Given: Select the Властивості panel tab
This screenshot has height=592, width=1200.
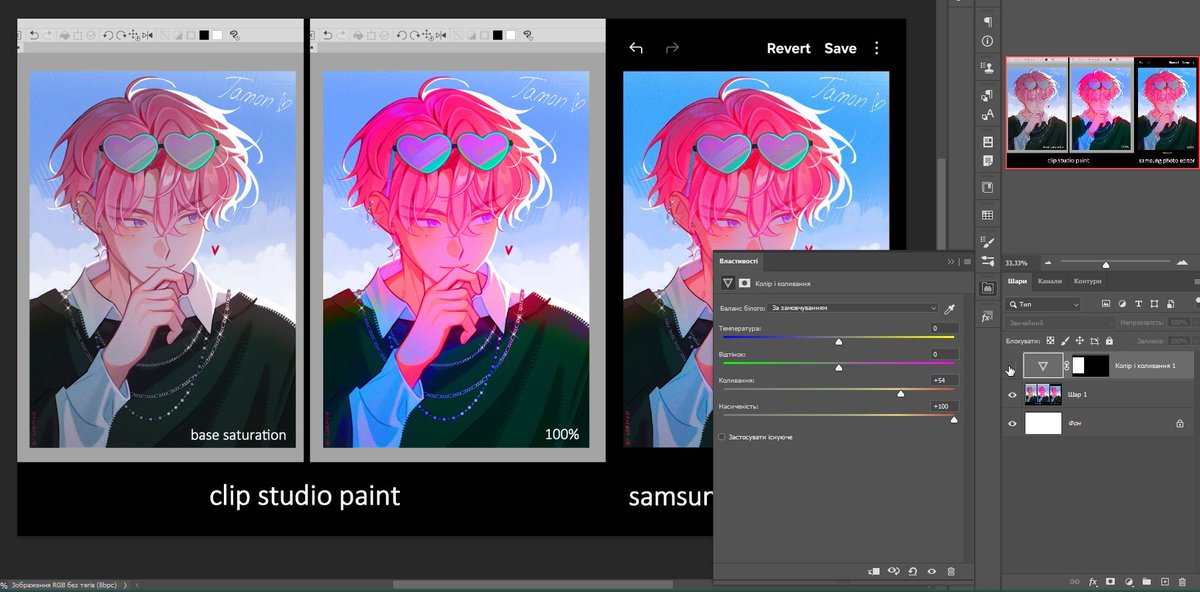Looking at the screenshot, I should (x=738, y=261).
